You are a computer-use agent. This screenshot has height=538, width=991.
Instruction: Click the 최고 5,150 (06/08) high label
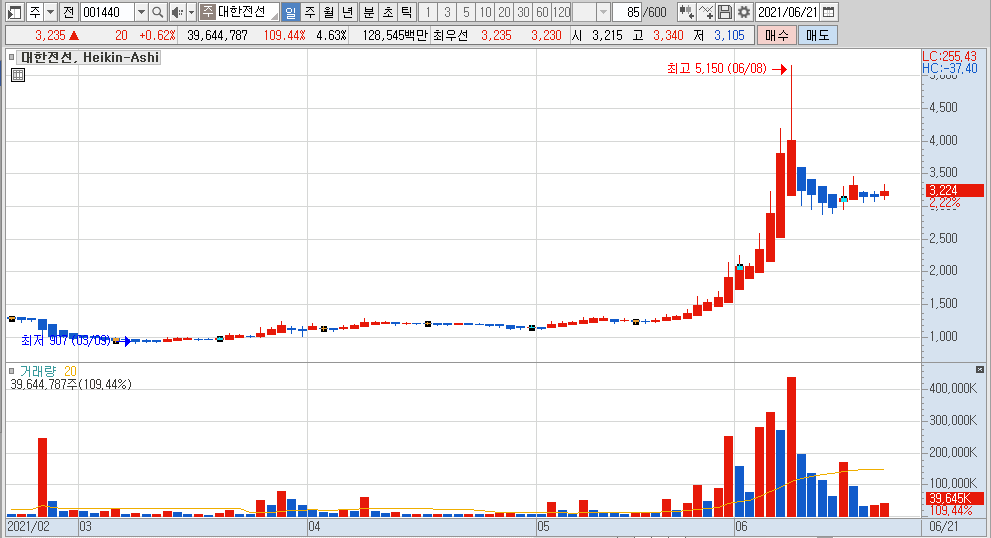point(717,68)
